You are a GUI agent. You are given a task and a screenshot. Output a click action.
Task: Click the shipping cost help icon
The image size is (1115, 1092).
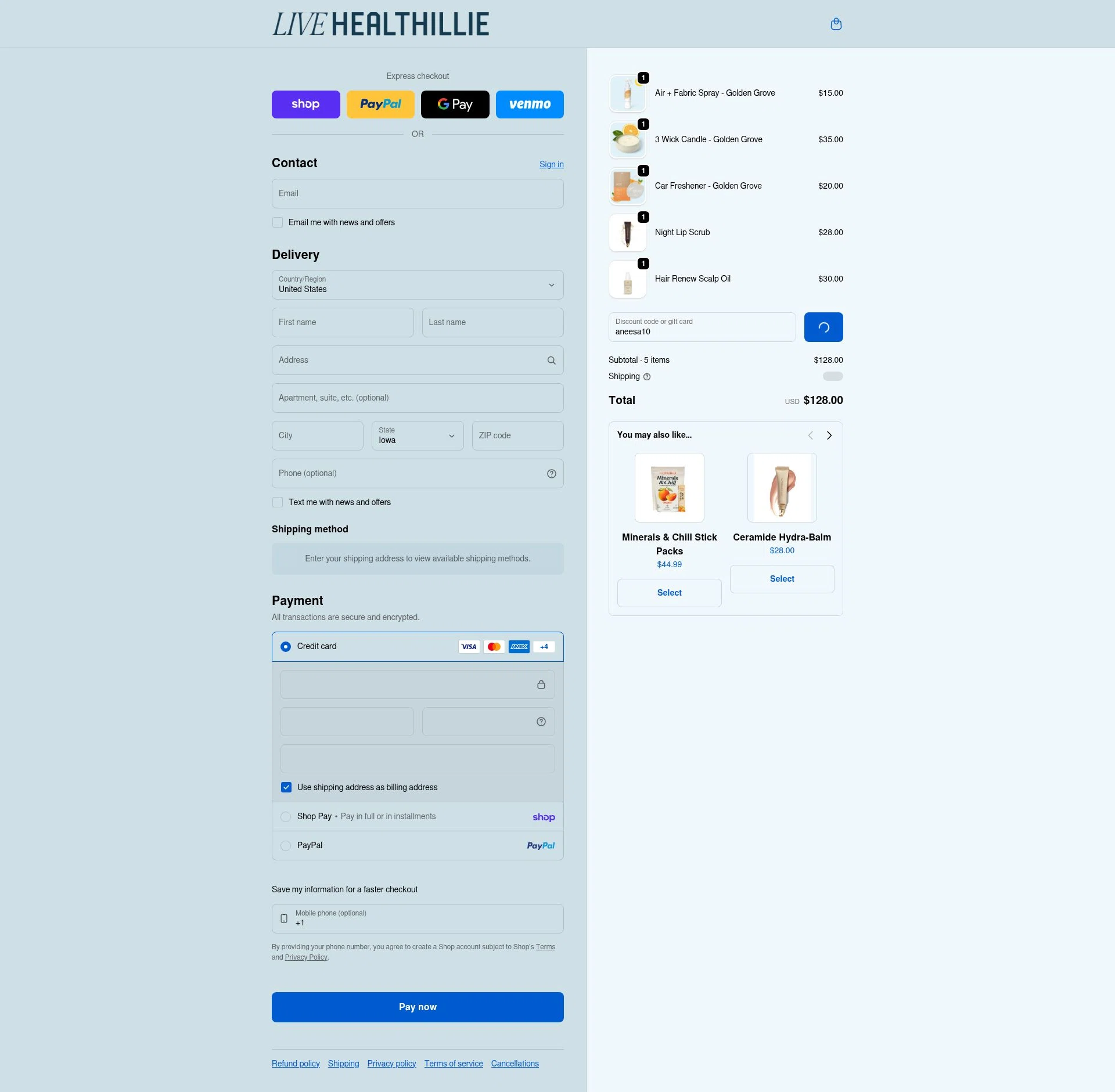coord(646,377)
